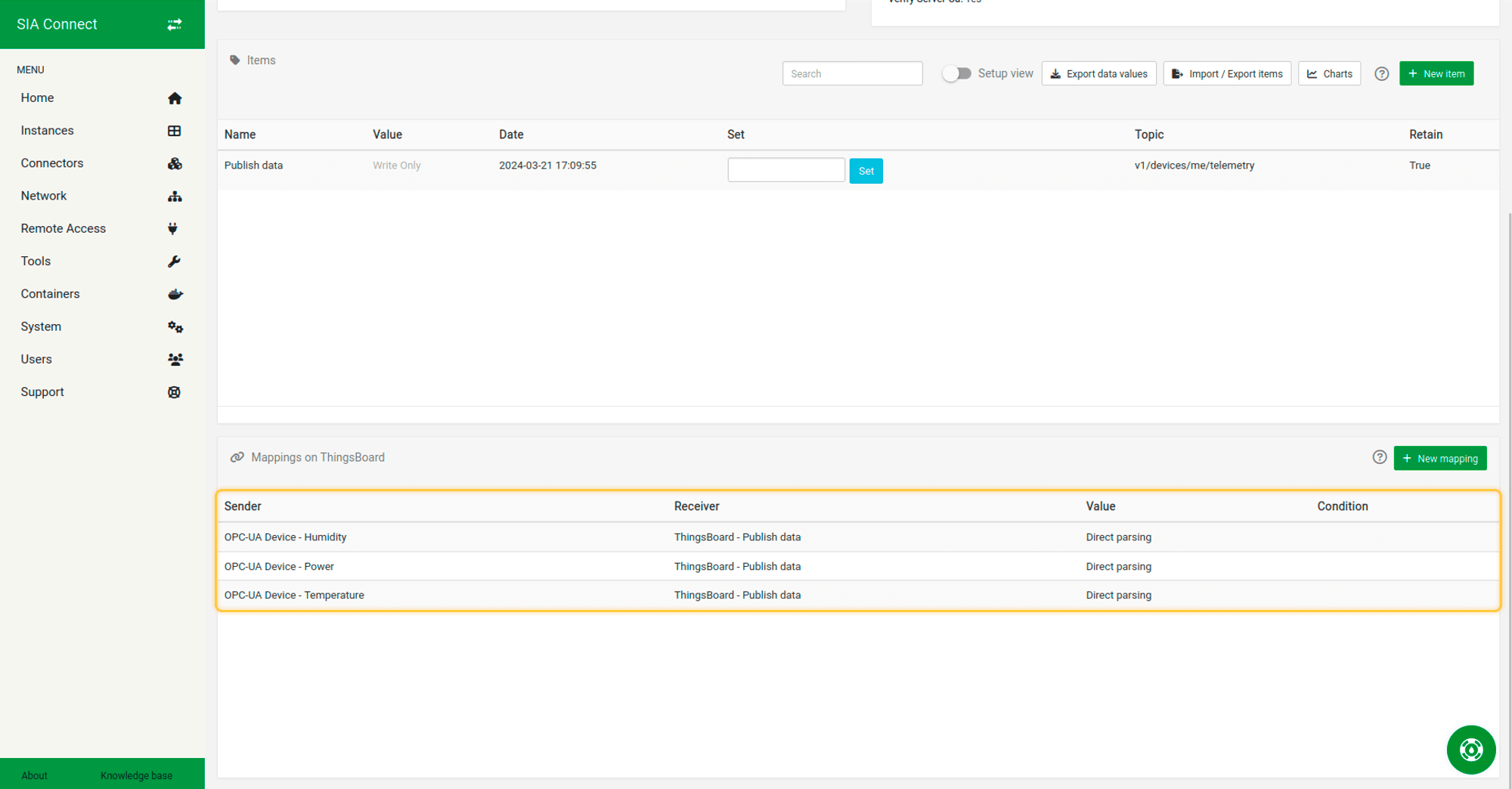Screen dimensions: 1512x789
Task: Open help for Mappings on ThingsBoard
Action: click(x=1379, y=457)
